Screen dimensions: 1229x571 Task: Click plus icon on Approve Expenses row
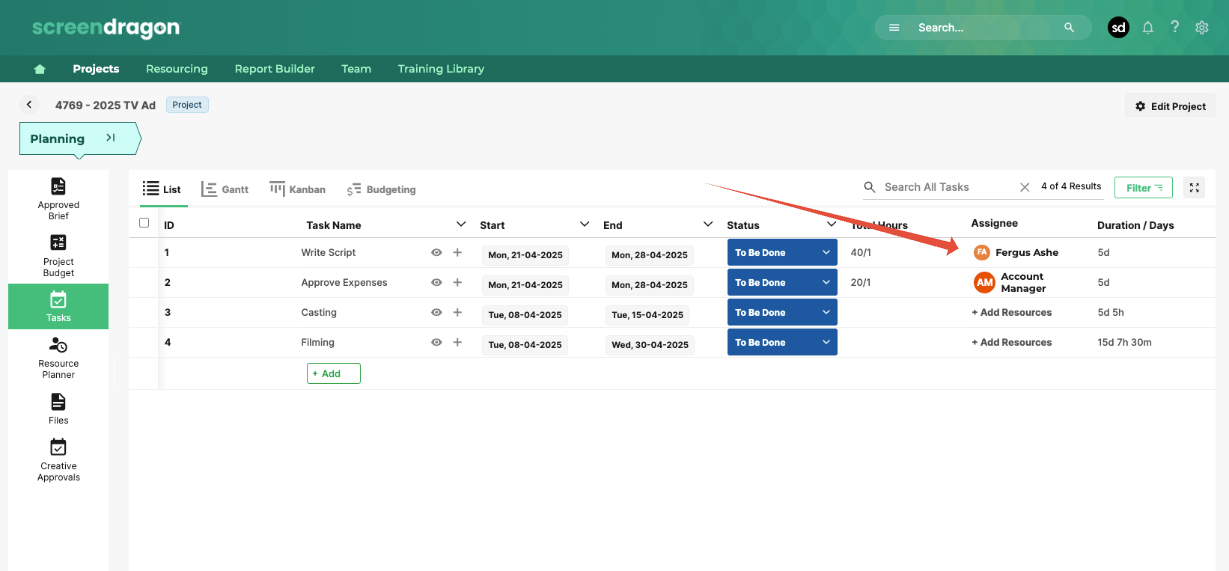(x=457, y=283)
